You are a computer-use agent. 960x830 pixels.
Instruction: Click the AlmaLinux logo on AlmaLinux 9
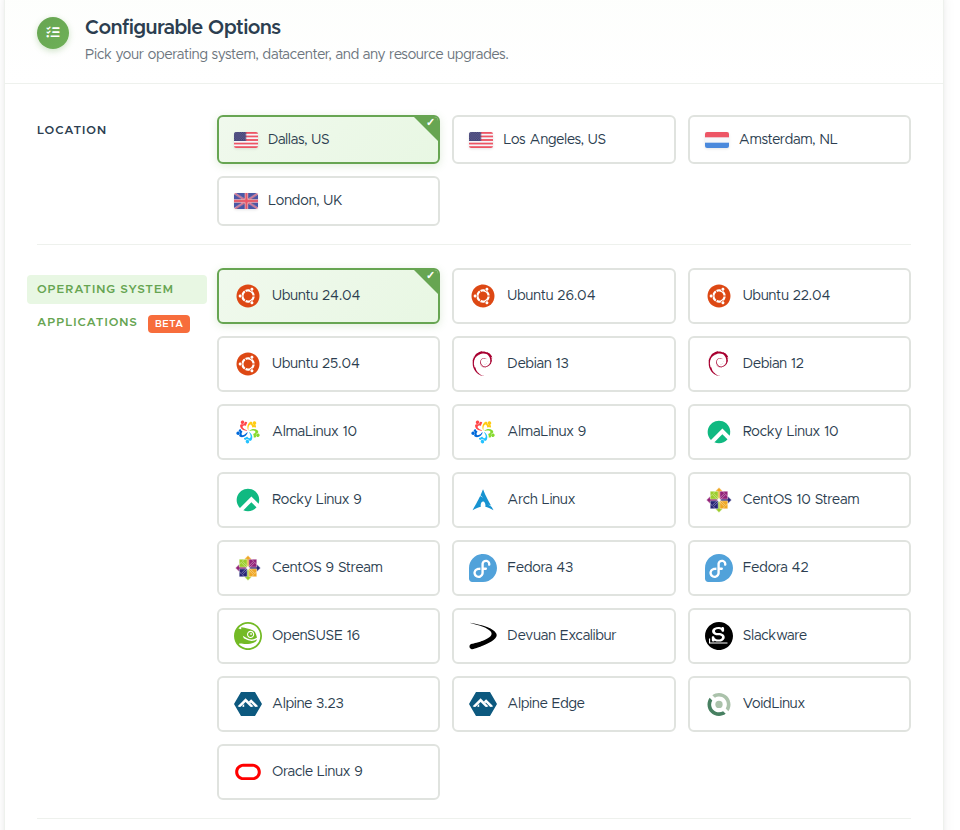click(482, 432)
